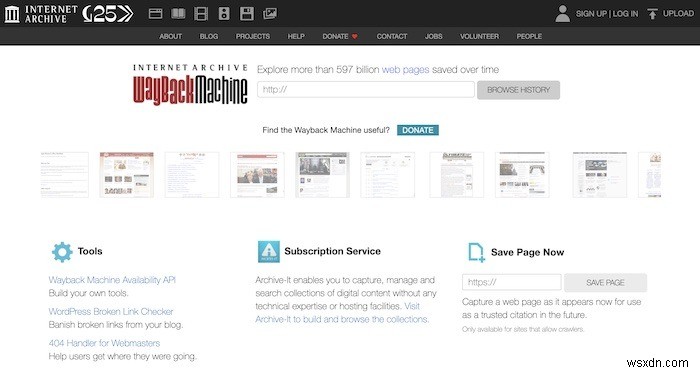Click 'Banish broken links from your blog.' text
This screenshot has width=700, height=373.
pos(116,324)
